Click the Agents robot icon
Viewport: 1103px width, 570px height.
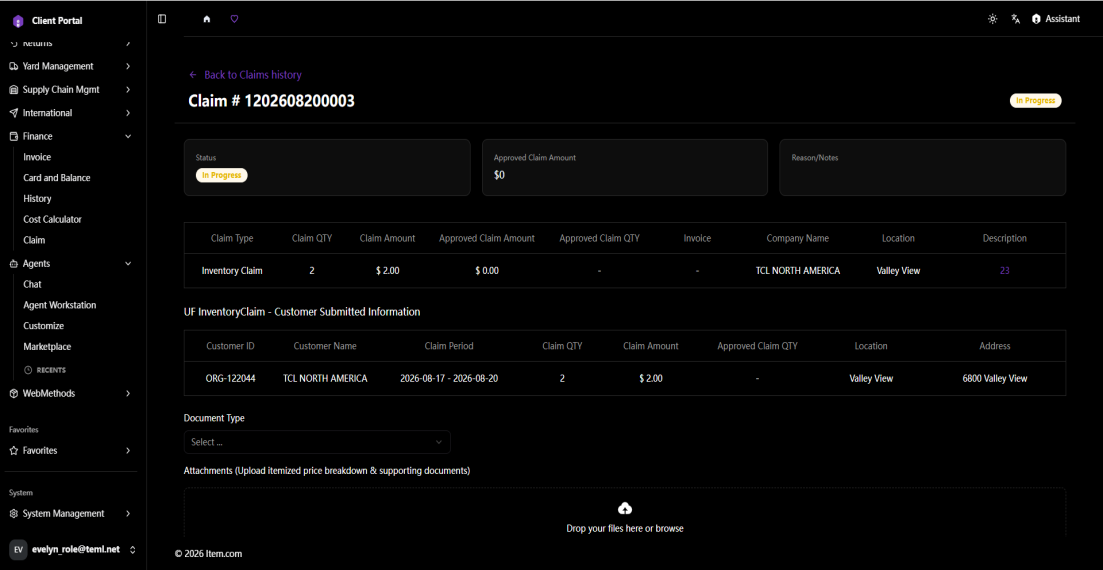(14, 264)
